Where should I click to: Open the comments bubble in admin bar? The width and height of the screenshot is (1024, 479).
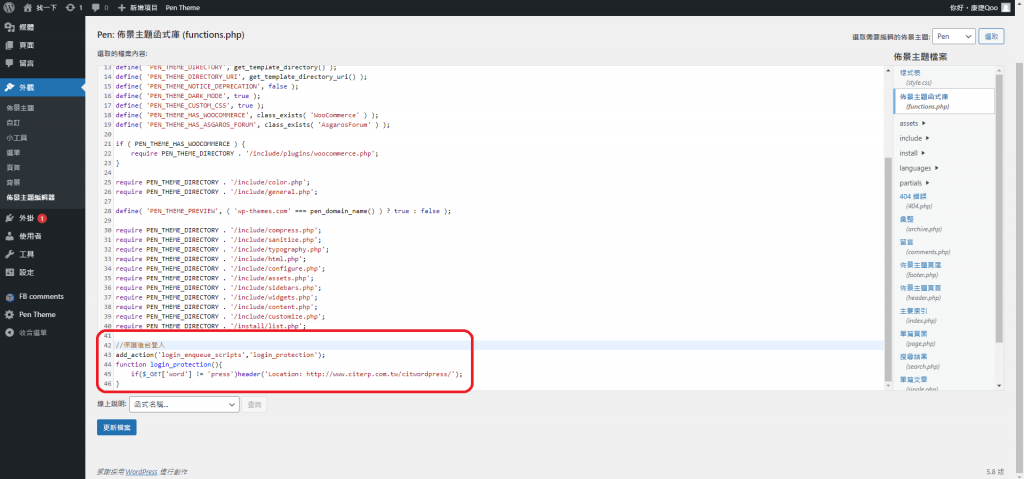point(96,7)
